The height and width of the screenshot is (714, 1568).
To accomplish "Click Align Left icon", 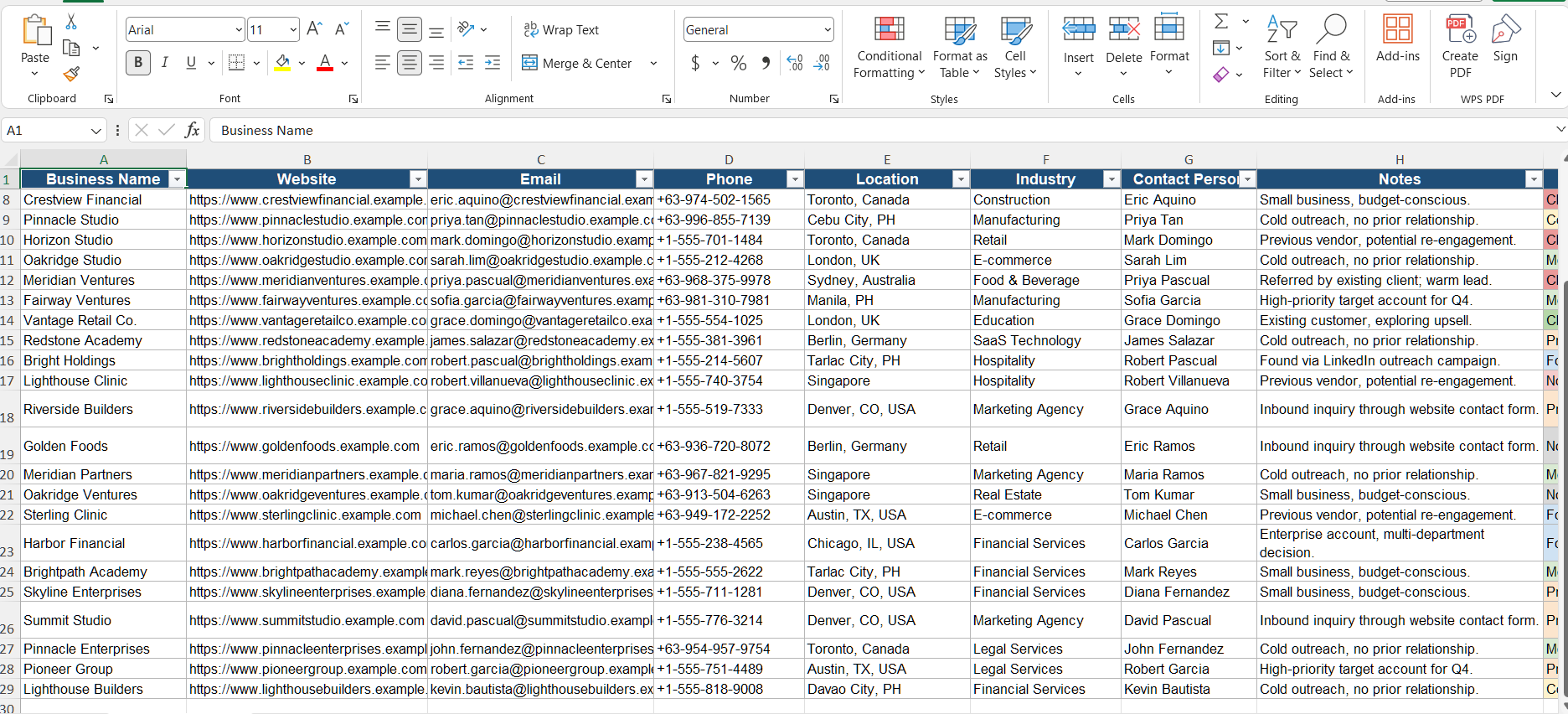I will pos(382,63).
